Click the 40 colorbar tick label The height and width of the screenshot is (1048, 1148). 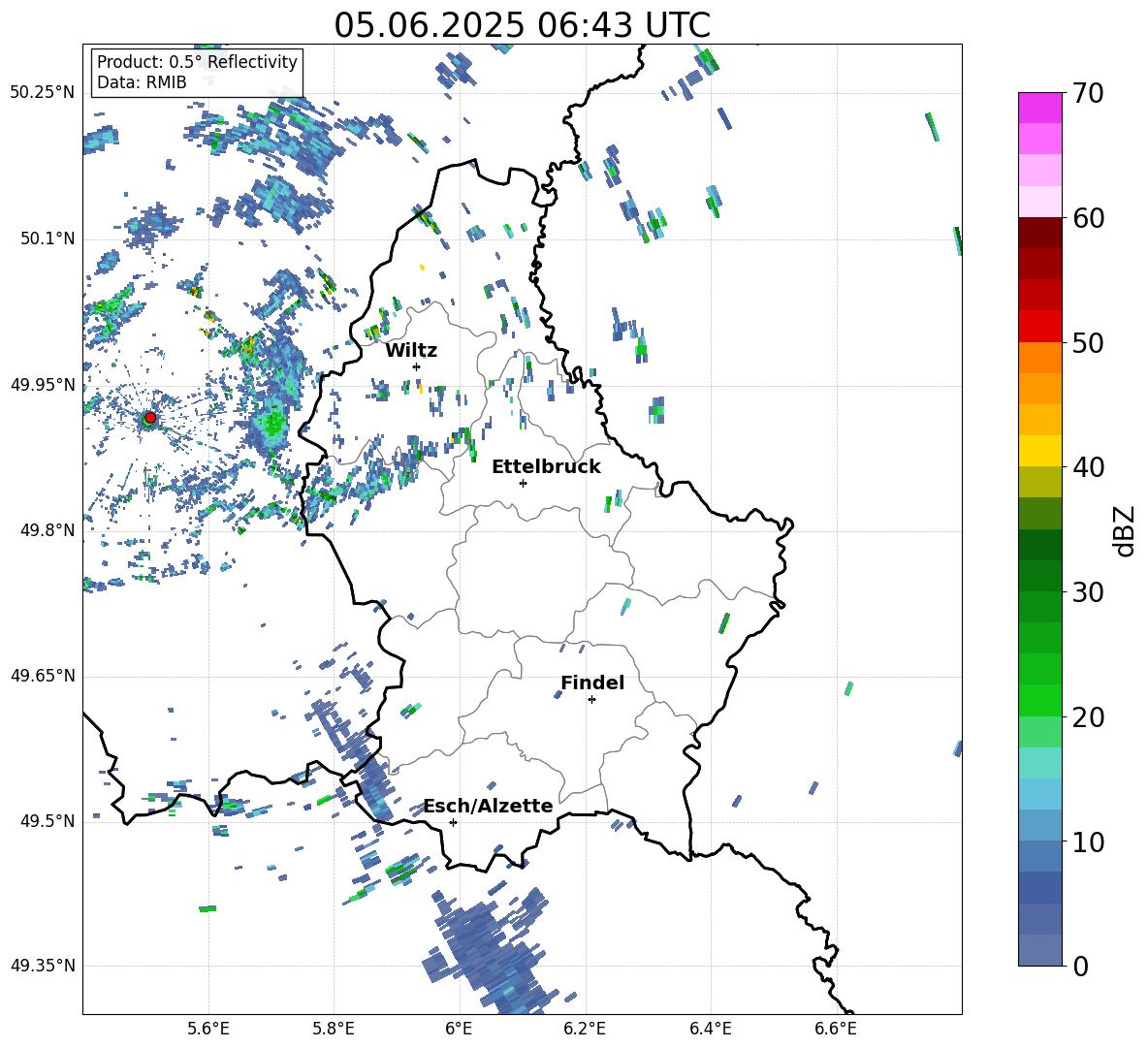point(1088,467)
